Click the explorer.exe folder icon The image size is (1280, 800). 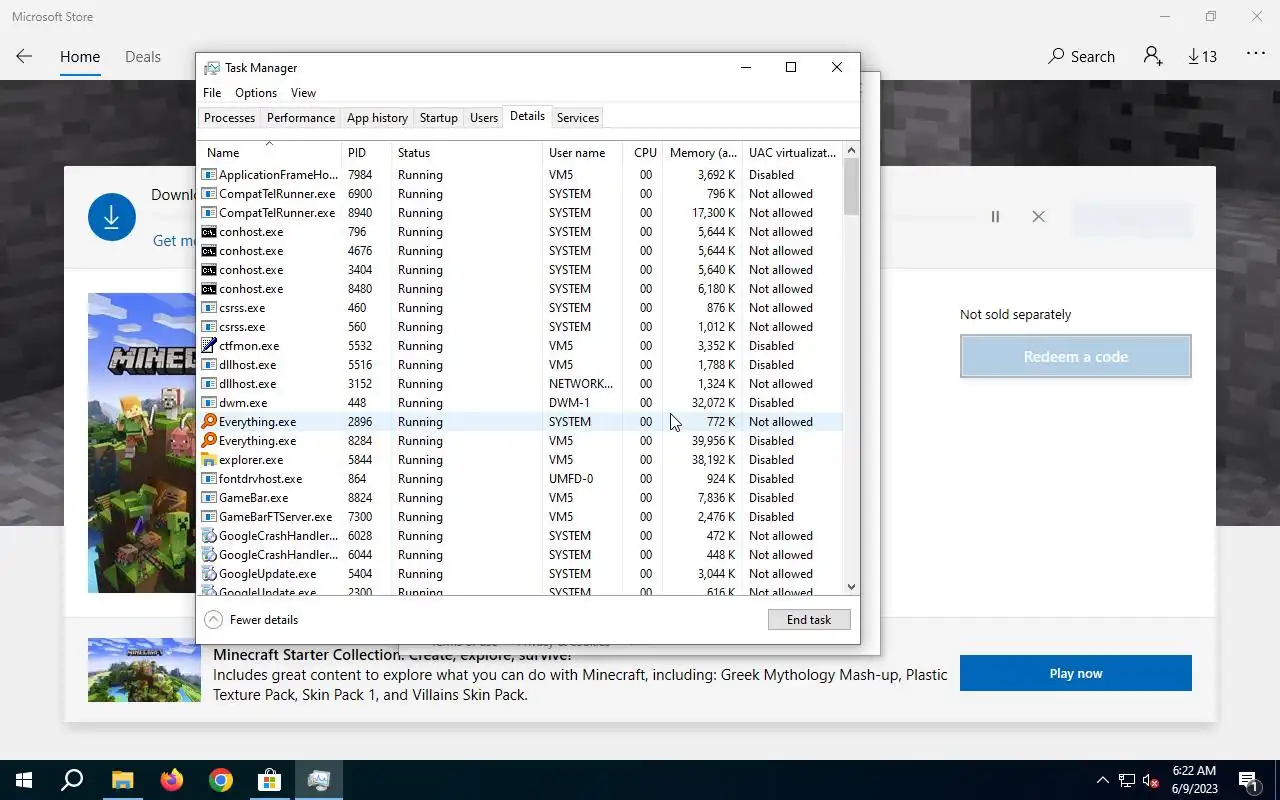click(x=209, y=460)
